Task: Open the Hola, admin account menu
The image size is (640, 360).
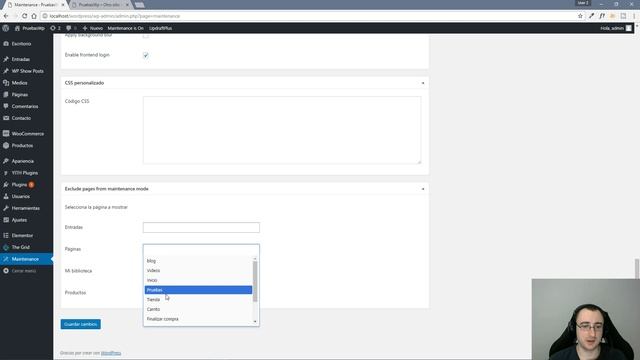Action: [616, 28]
